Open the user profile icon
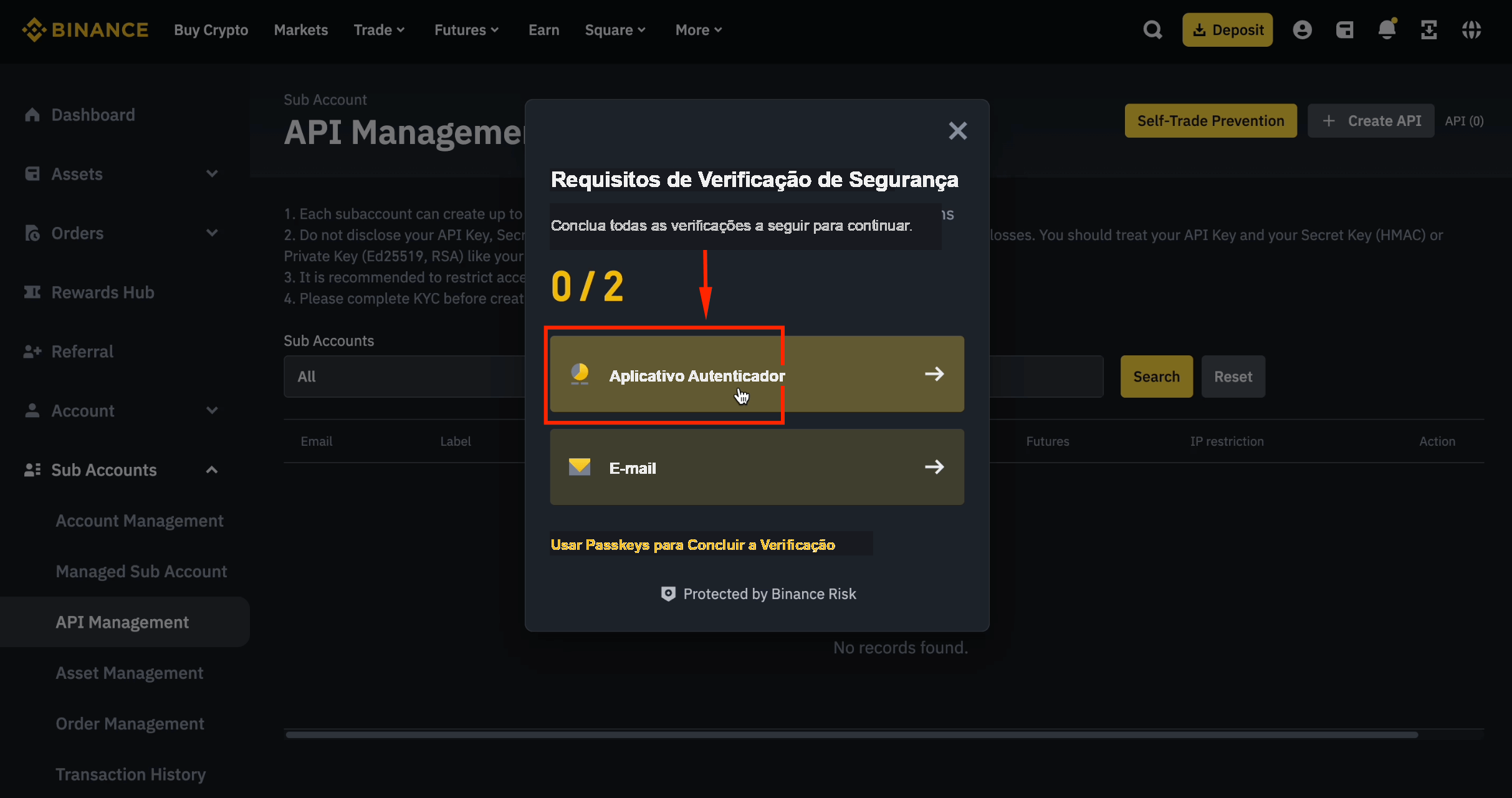 click(1302, 30)
